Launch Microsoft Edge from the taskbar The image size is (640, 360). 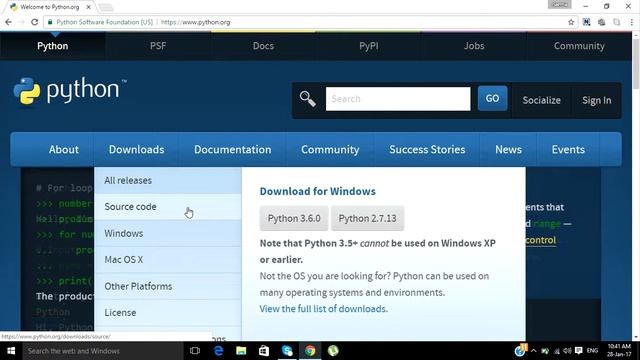[218, 351]
